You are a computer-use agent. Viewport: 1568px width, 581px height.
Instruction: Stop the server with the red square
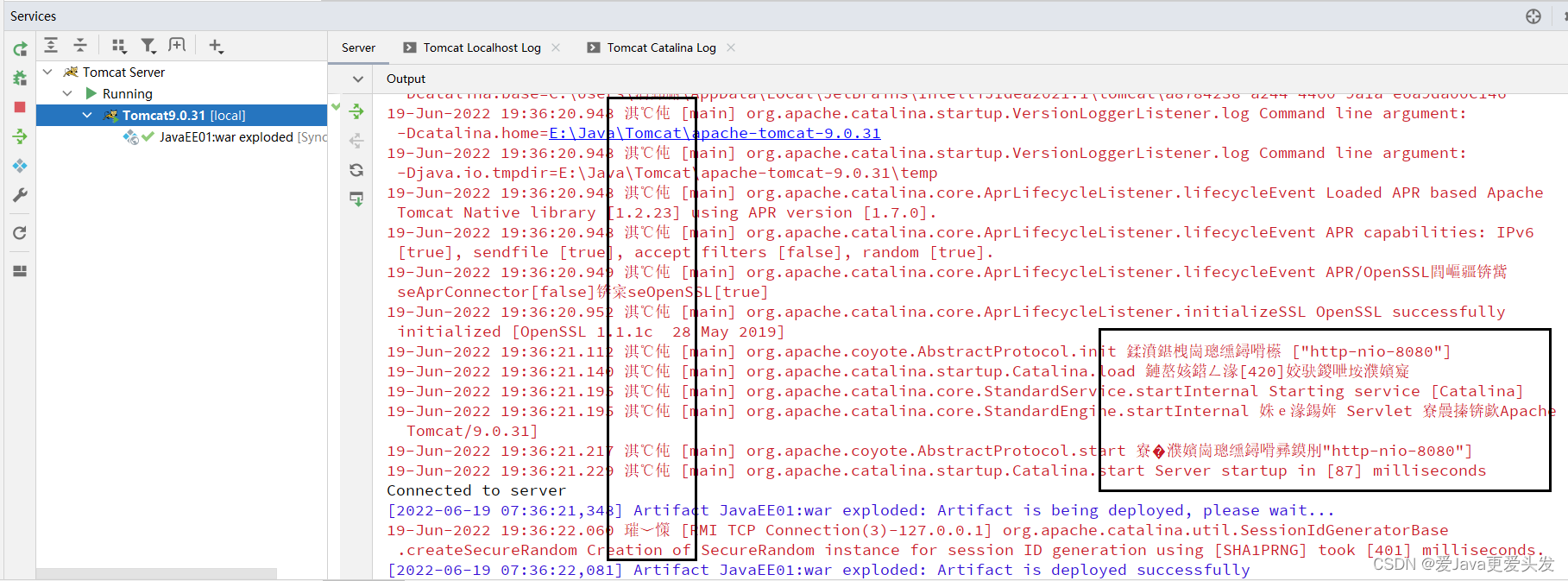point(20,107)
